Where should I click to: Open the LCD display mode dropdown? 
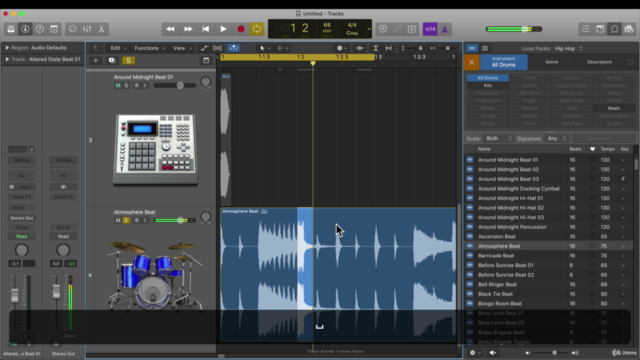pyautogui.click(x=369, y=29)
